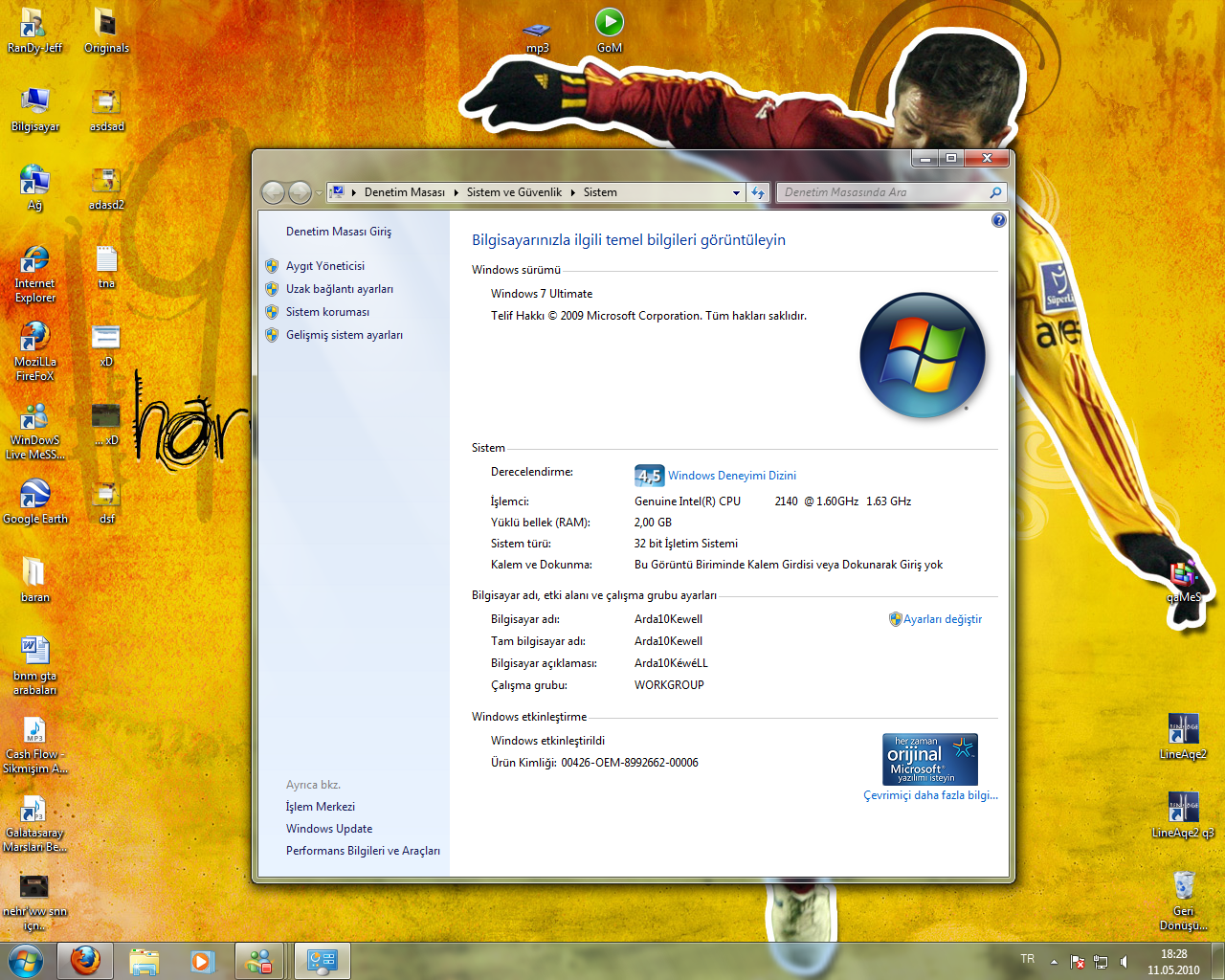
Task: Select the tna text file icon
Action: click(106, 267)
